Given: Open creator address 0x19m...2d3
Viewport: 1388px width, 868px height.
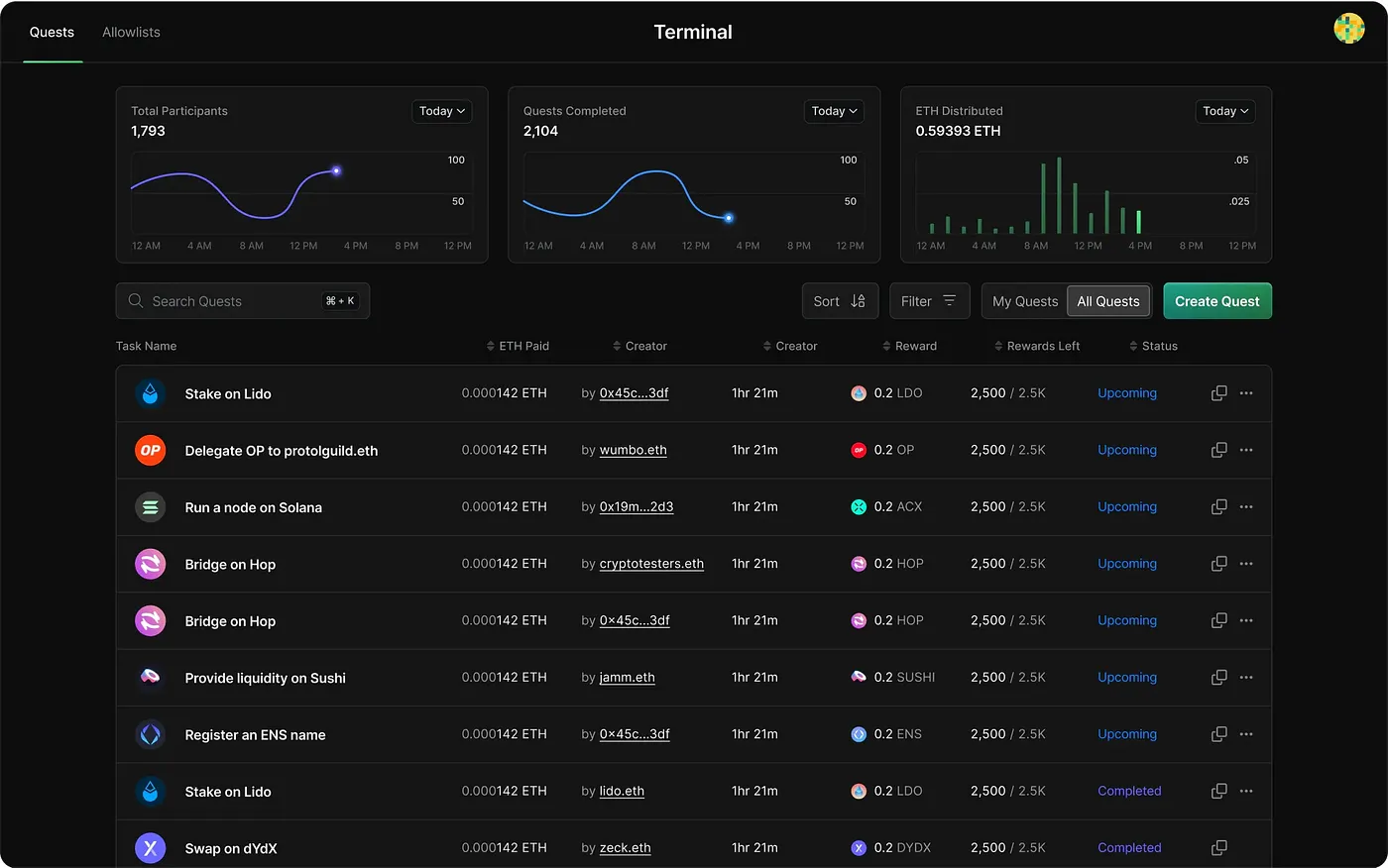Looking at the screenshot, I should coord(636,506).
